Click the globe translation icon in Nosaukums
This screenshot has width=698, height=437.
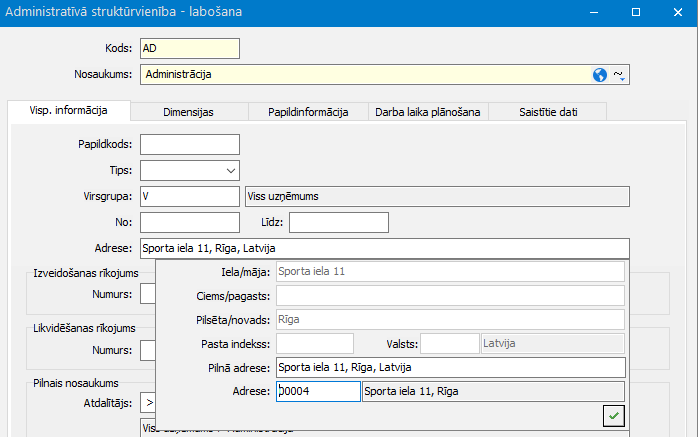pos(600,75)
